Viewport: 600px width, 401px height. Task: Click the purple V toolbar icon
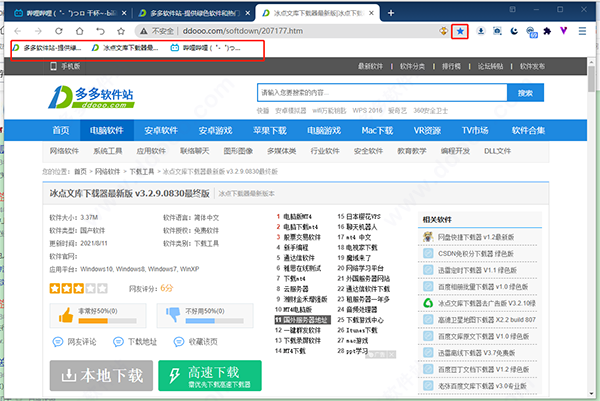[x=564, y=31]
